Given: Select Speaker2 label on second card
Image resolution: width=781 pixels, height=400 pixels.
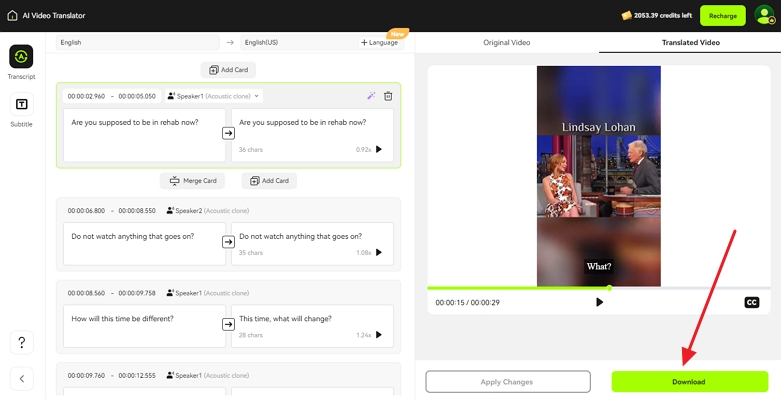Looking at the screenshot, I should coord(208,211).
